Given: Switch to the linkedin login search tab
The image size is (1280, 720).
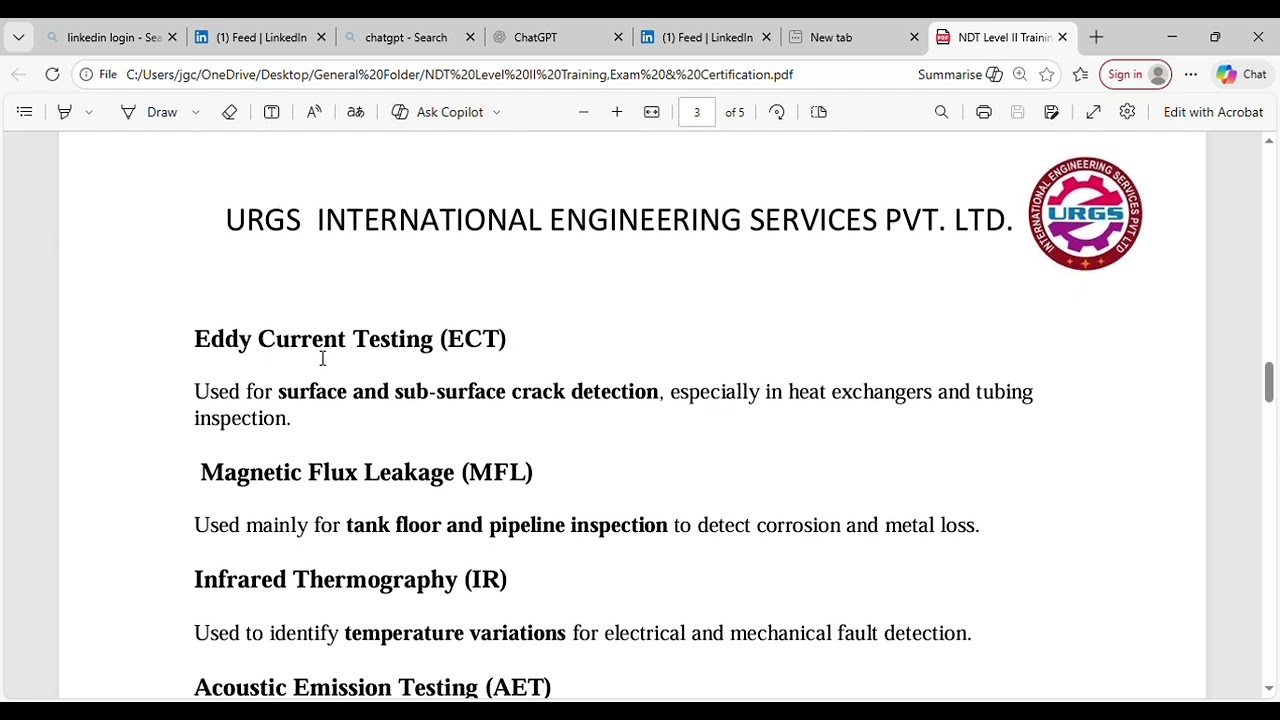Looking at the screenshot, I should coord(110,37).
